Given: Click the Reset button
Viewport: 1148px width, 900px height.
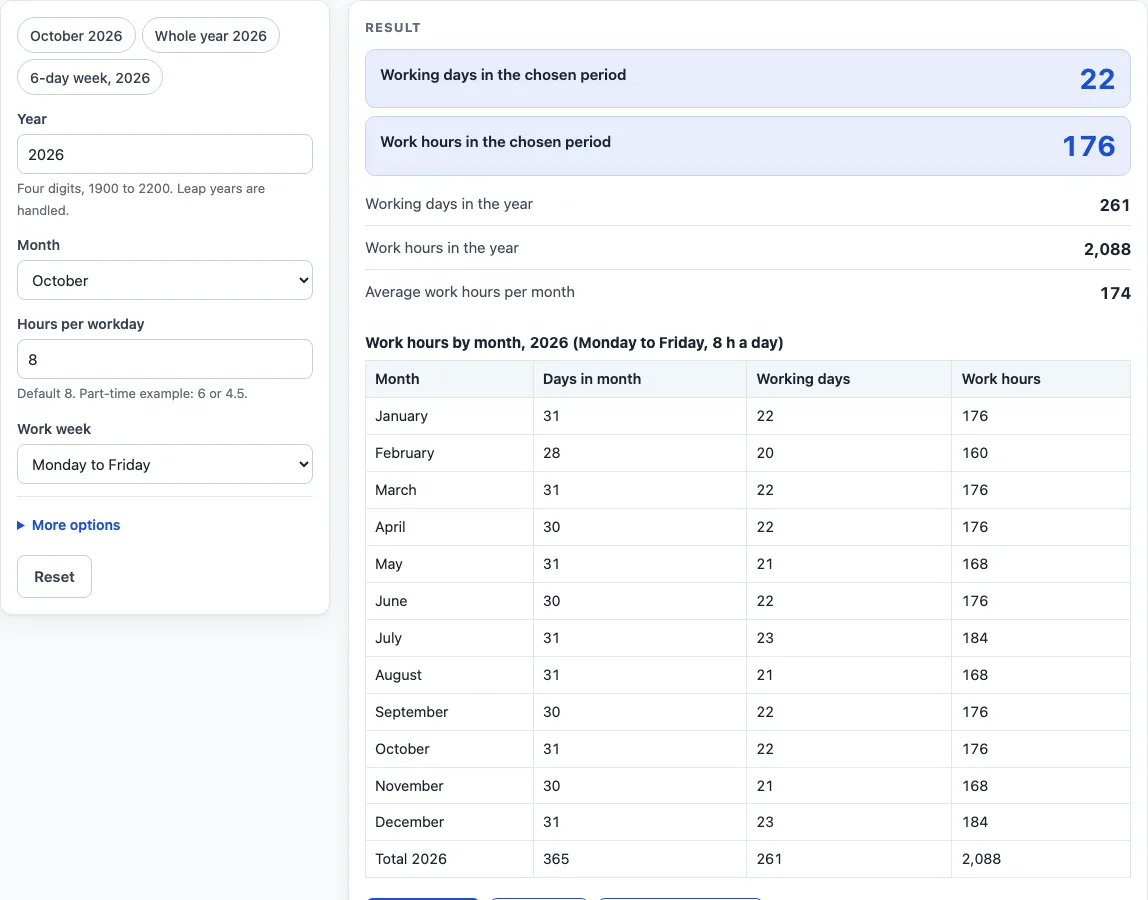Looking at the screenshot, I should point(54,576).
